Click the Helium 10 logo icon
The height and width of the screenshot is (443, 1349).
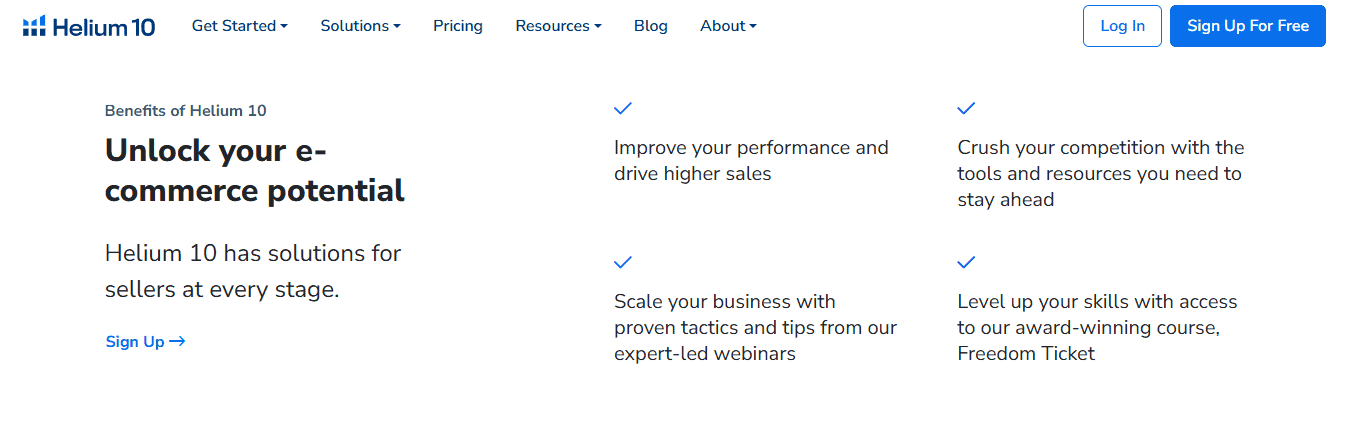click(34, 26)
